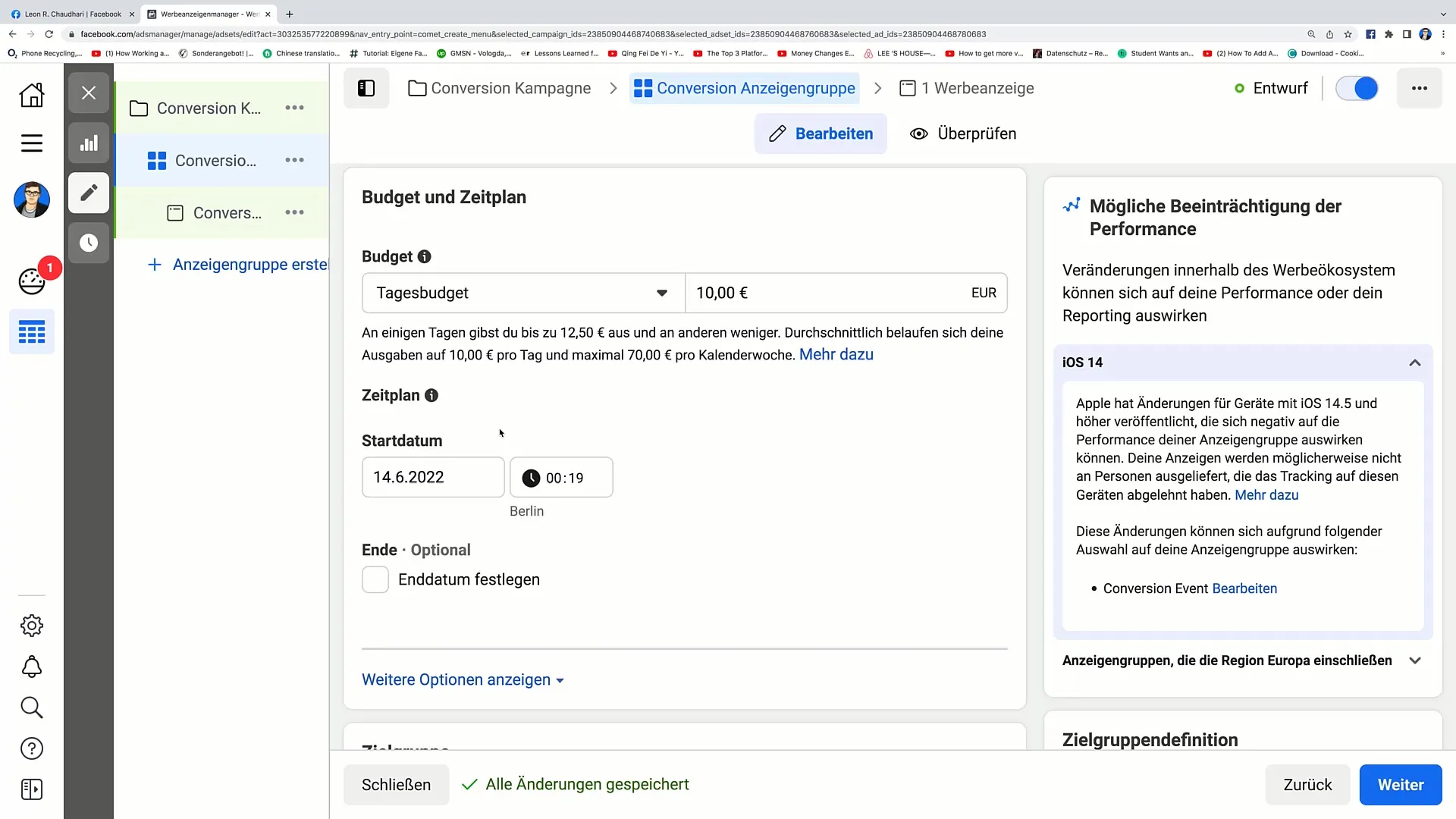Viewport: 1456px width, 819px height.
Task: Switch to the Überprüfen tab
Action: tap(963, 133)
